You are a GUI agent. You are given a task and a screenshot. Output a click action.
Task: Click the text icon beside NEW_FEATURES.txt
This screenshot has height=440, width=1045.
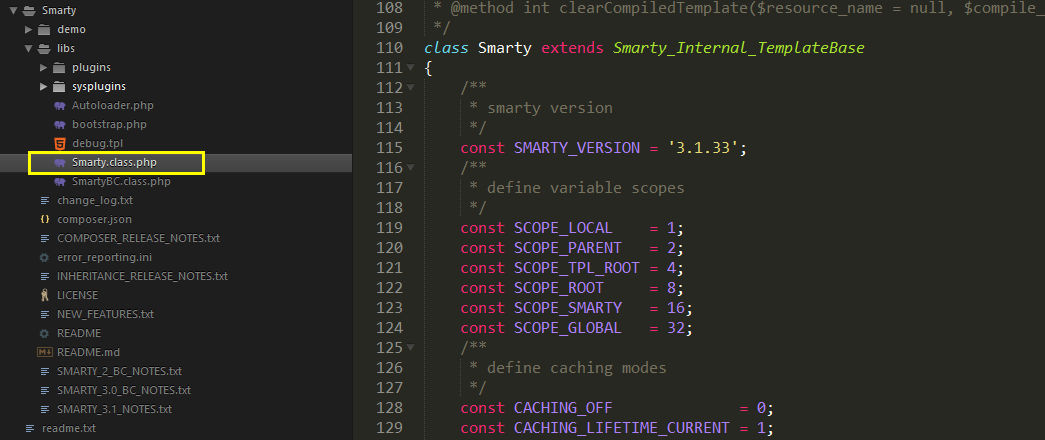click(x=45, y=314)
